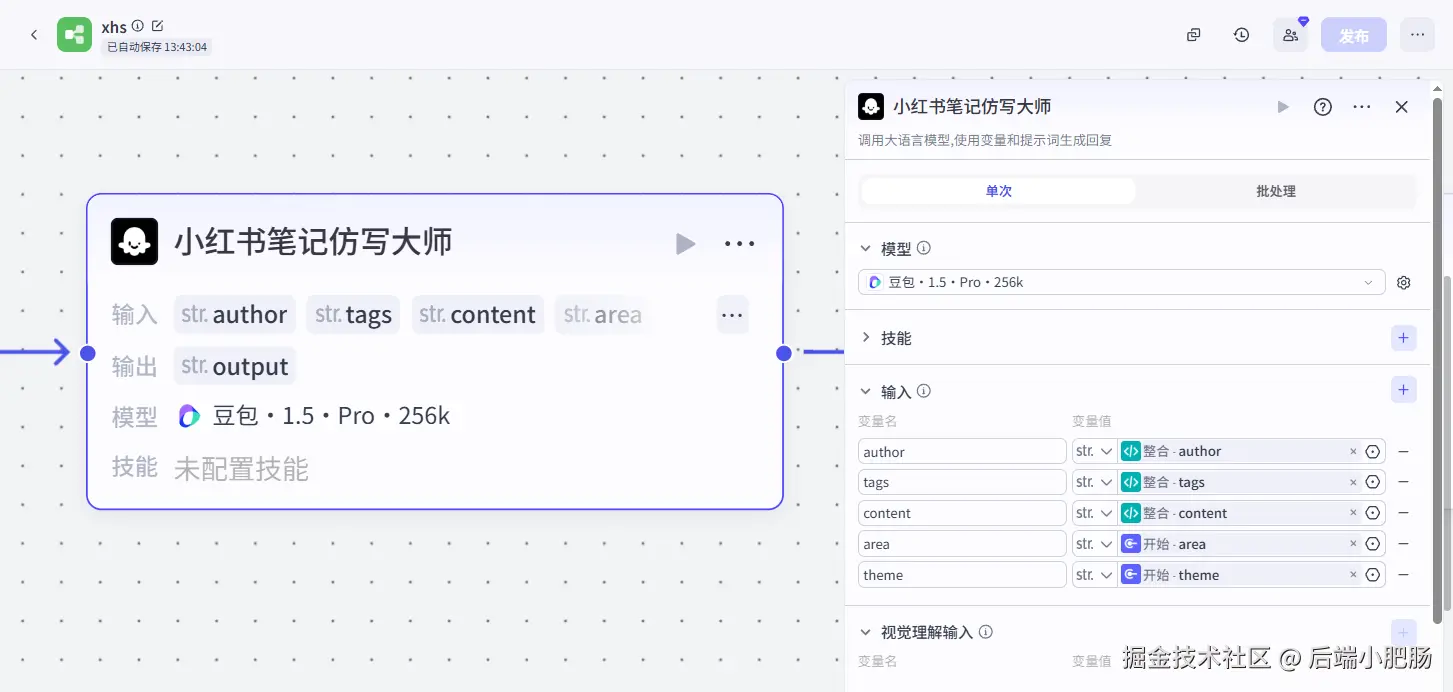Image resolution: width=1453 pixels, height=692 pixels.
Task: Collapse the 视觉理解输入 section
Action: coord(866,632)
